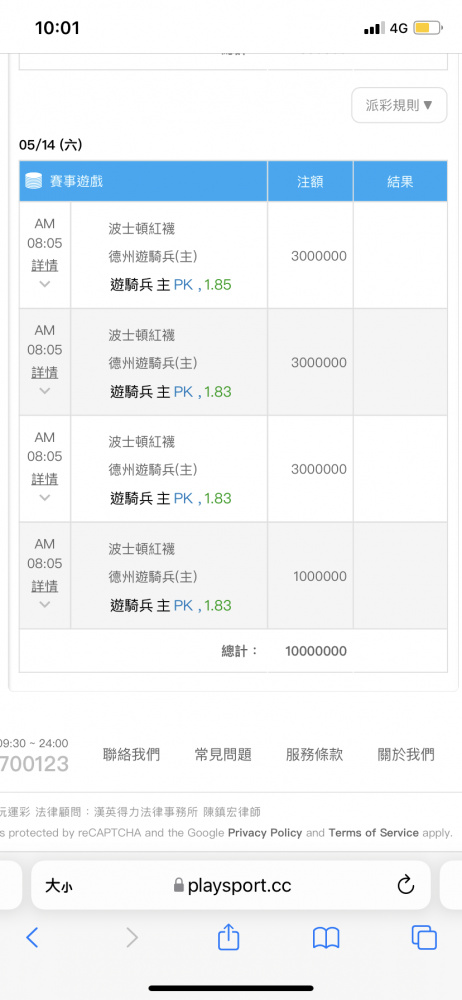Open Google Privacy Policy link

[x=265, y=833]
